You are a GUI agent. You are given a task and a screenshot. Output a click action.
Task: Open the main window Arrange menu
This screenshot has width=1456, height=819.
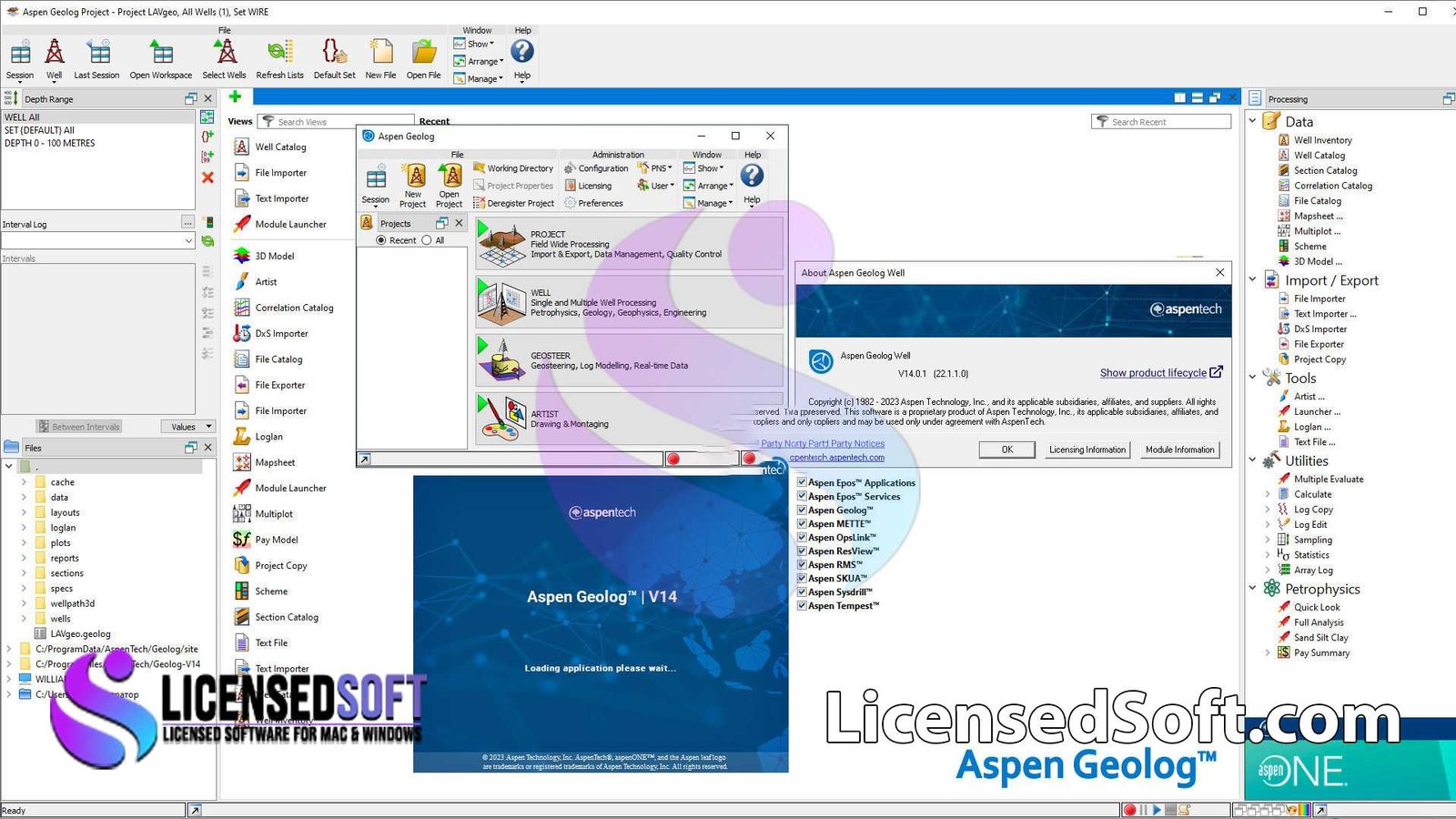[478, 61]
